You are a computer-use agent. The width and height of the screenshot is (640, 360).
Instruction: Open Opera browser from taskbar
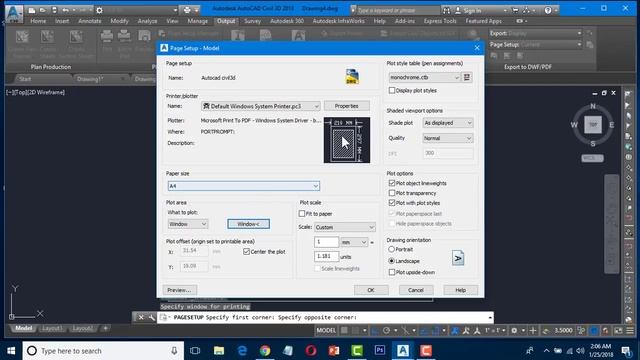[x=311, y=351]
